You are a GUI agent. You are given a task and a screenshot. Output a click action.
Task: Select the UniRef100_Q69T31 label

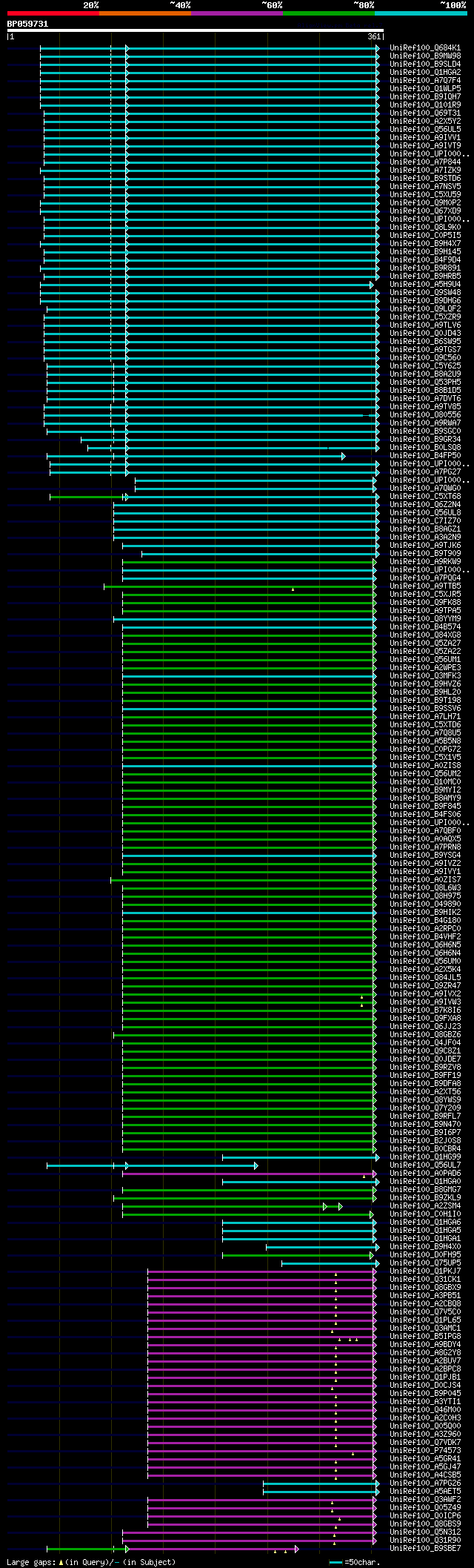click(x=425, y=113)
